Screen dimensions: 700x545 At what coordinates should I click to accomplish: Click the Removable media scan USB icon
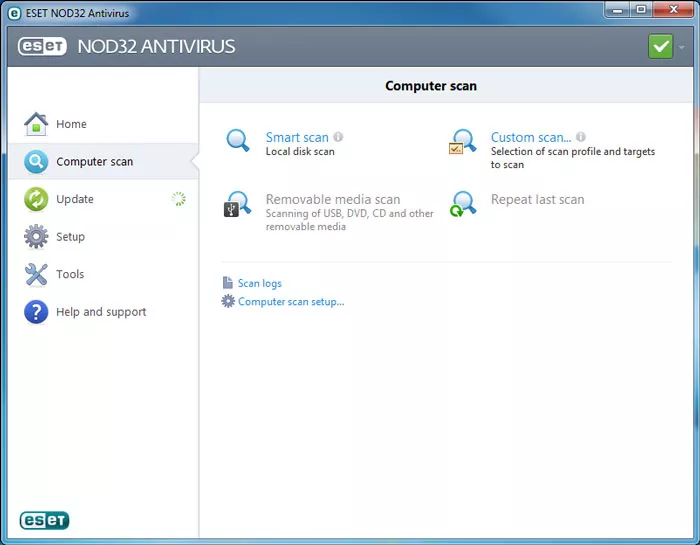pos(238,204)
